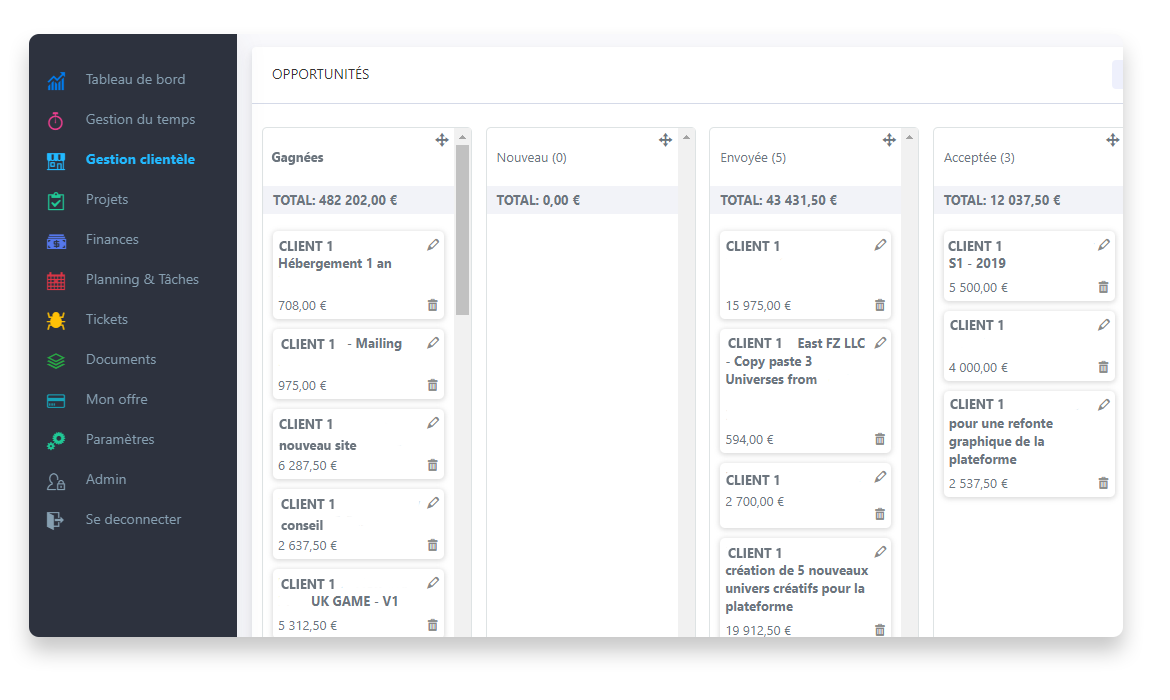Open Projets in the sidebar
The width and height of the screenshot is (1170, 700).
click(x=107, y=199)
